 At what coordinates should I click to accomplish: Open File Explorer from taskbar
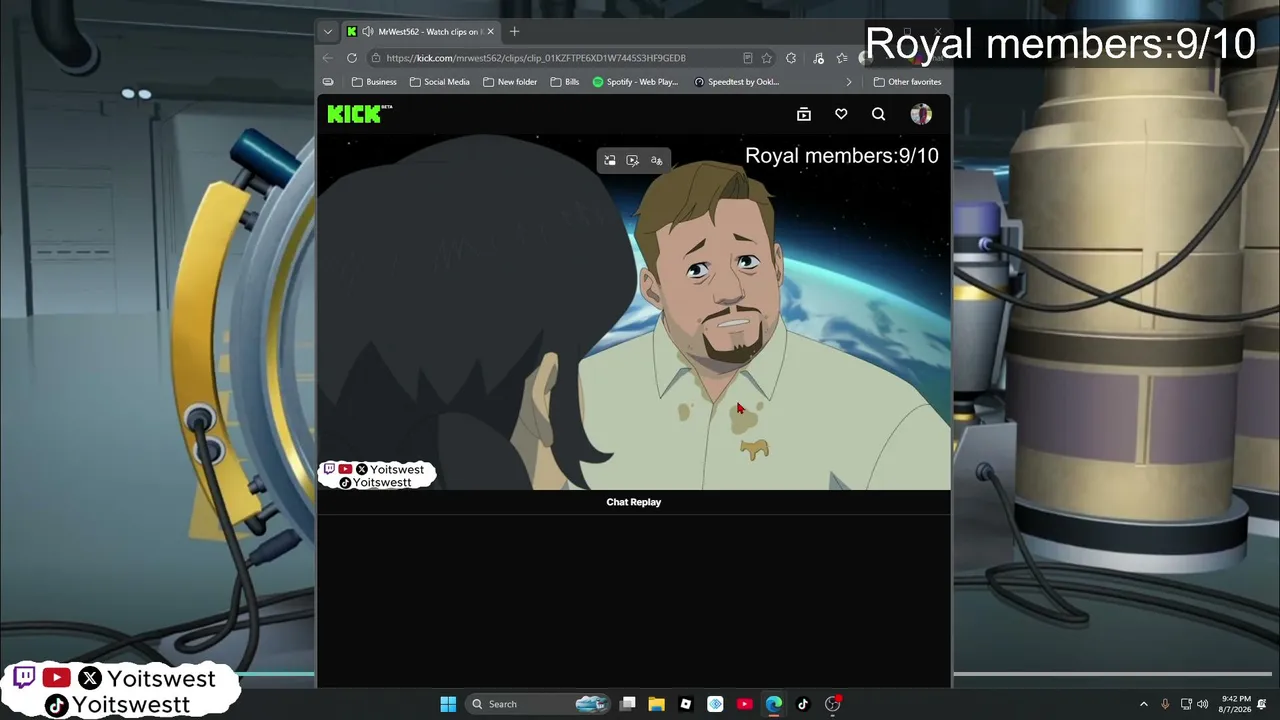tap(656, 704)
